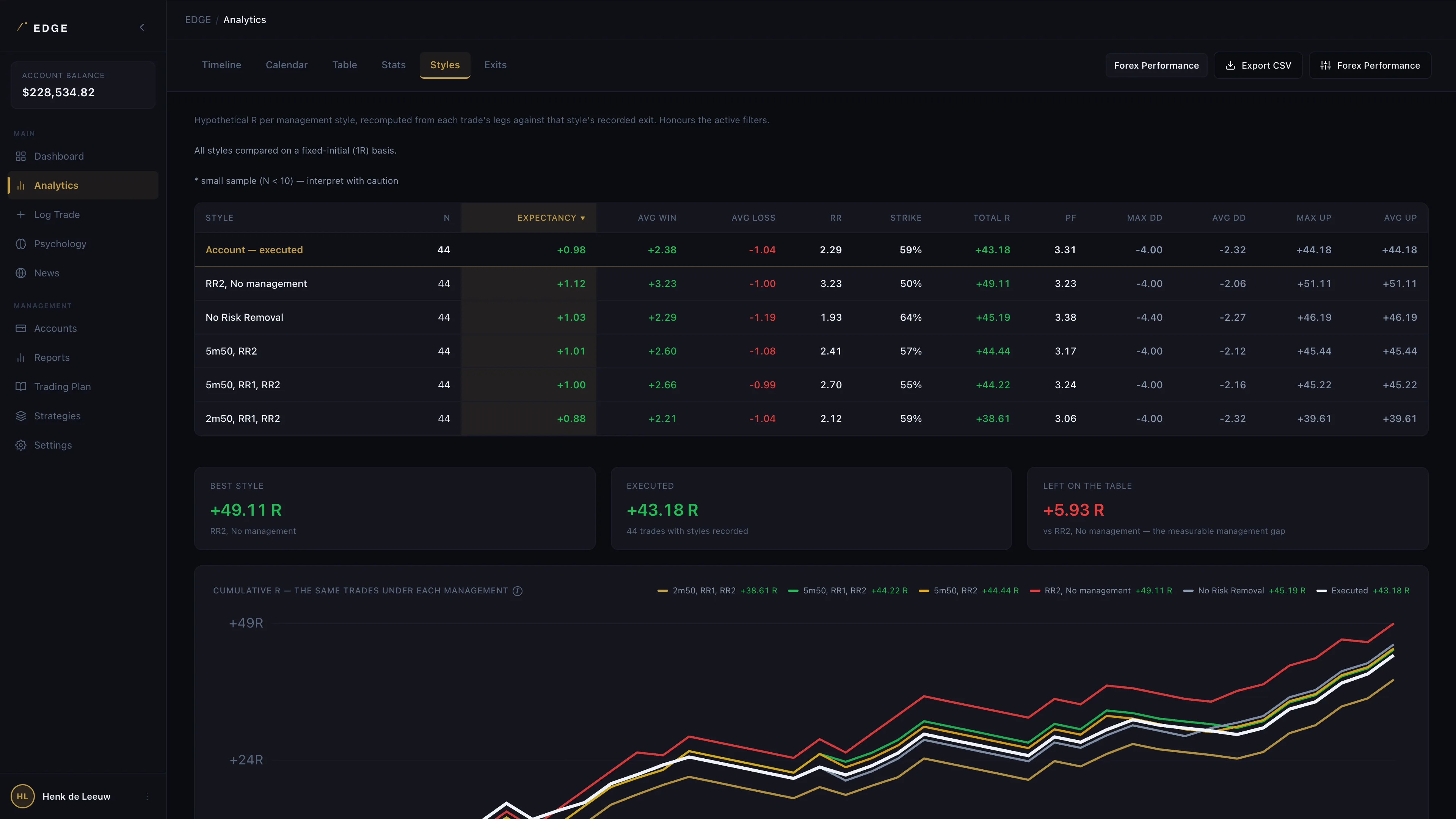Viewport: 1456px width, 819px height.
Task: Open the Table tab
Action: coord(345,65)
